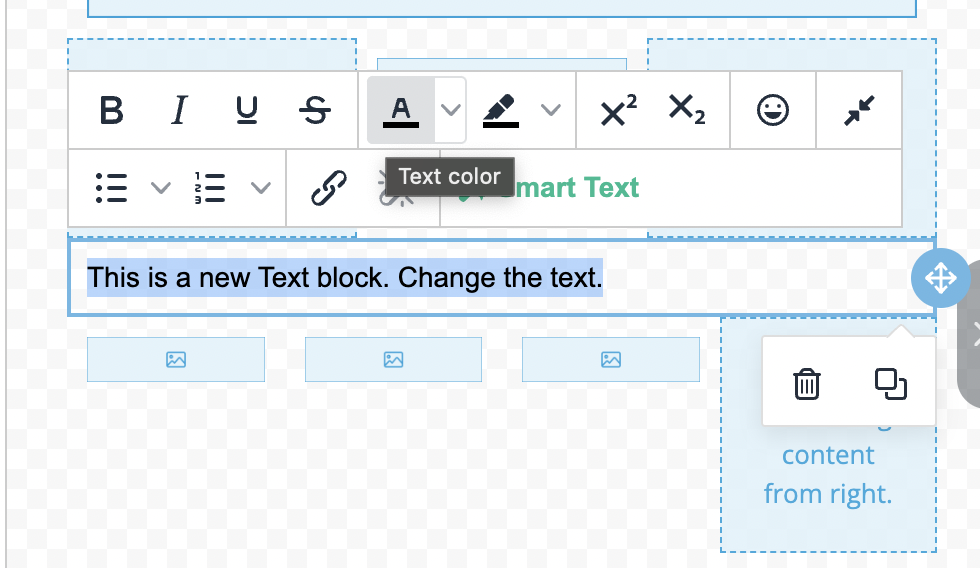Viewport: 980px width, 568px height.
Task: Open the emoji picker
Action: pyautogui.click(x=772, y=110)
